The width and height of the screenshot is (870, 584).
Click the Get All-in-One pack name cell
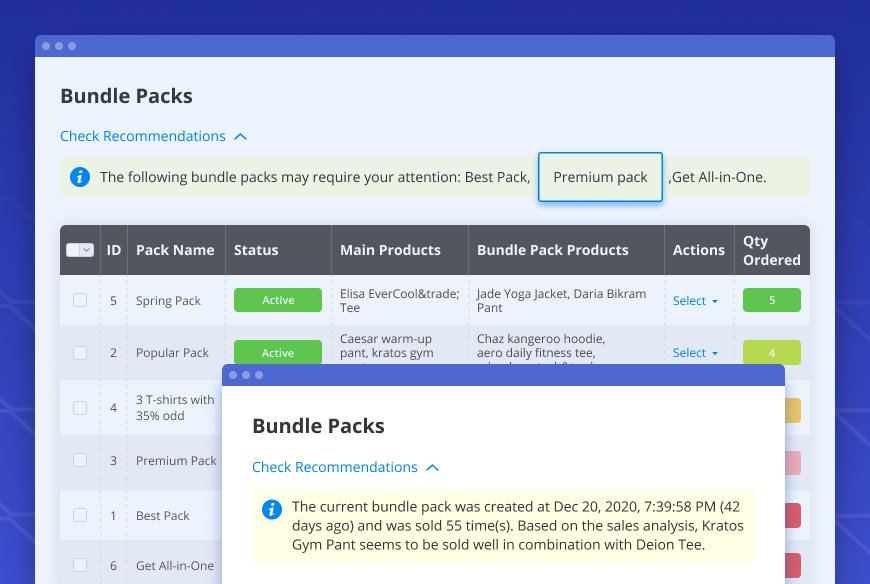175,565
